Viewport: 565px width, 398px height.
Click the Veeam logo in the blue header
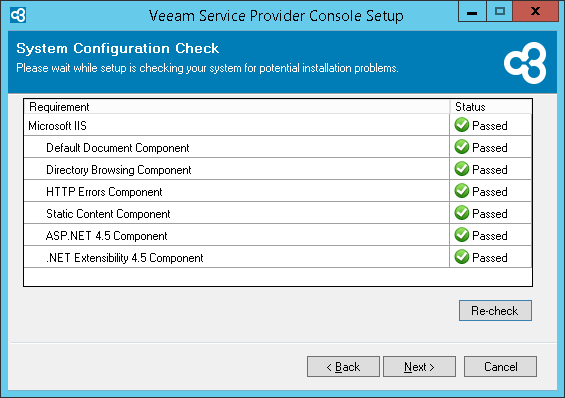pyautogui.click(x=525, y=63)
